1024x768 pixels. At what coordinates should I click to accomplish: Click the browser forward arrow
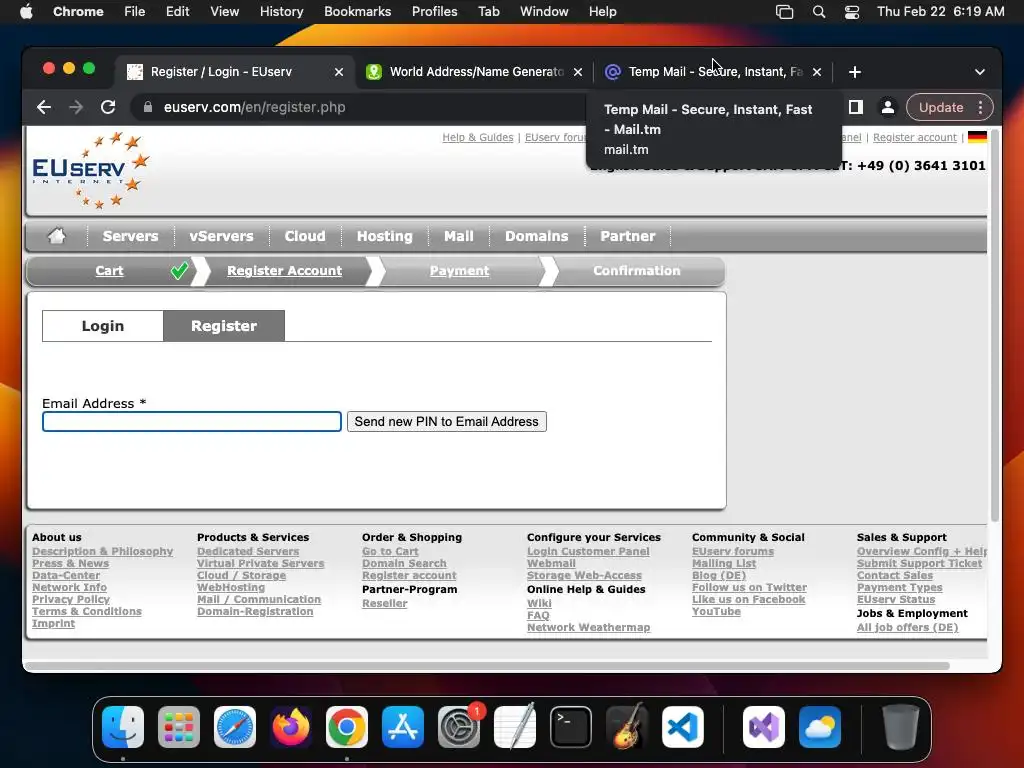click(x=76, y=107)
